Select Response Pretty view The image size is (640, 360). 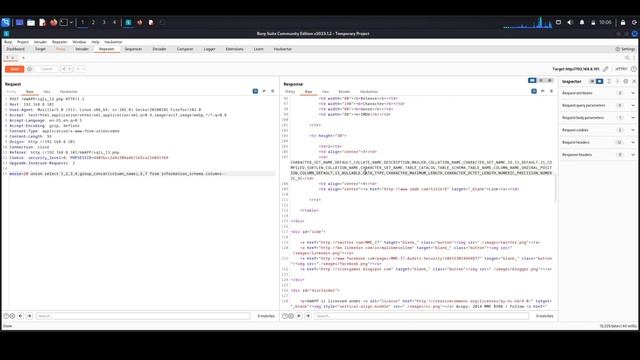pyautogui.click(x=290, y=92)
